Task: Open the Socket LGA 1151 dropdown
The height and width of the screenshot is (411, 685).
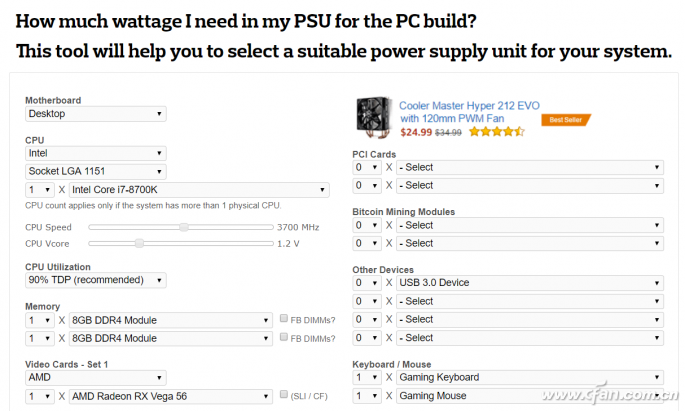Action: (x=96, y=171)
